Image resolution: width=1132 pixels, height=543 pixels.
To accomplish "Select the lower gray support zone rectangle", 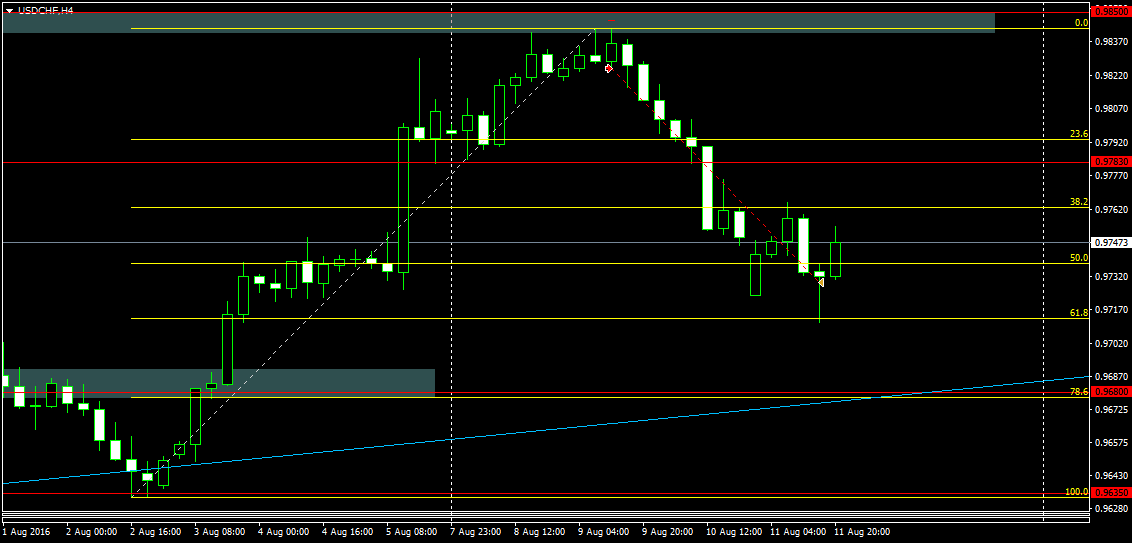I will pyautogui.click(x=218, y=383).
